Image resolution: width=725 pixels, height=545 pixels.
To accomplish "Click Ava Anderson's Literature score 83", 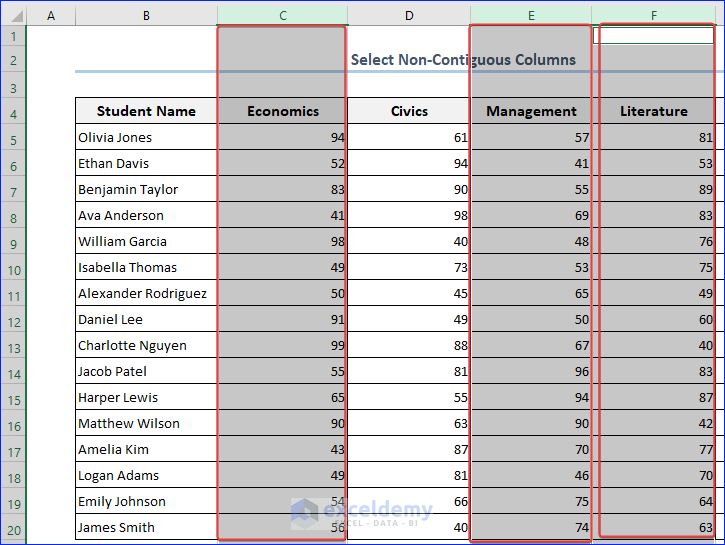I will pyautogui.click(x=653, y=215).
